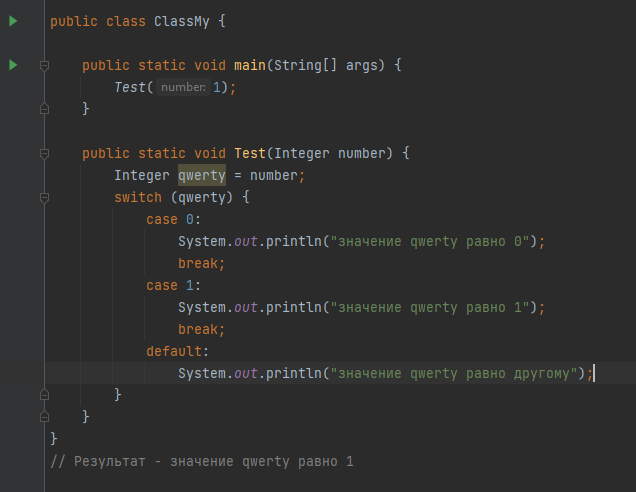Click 'case 0:' label

(x=173, y=219)
